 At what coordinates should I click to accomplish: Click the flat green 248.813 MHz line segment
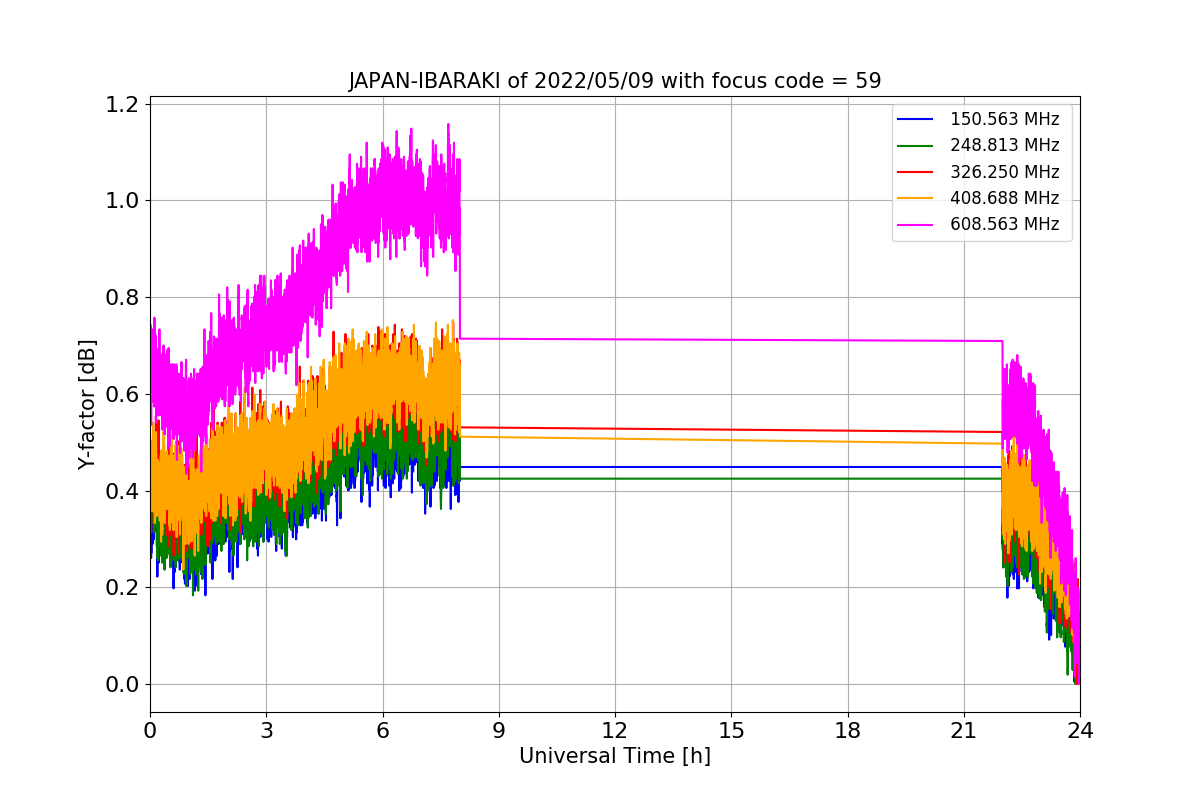pos(731,478)
